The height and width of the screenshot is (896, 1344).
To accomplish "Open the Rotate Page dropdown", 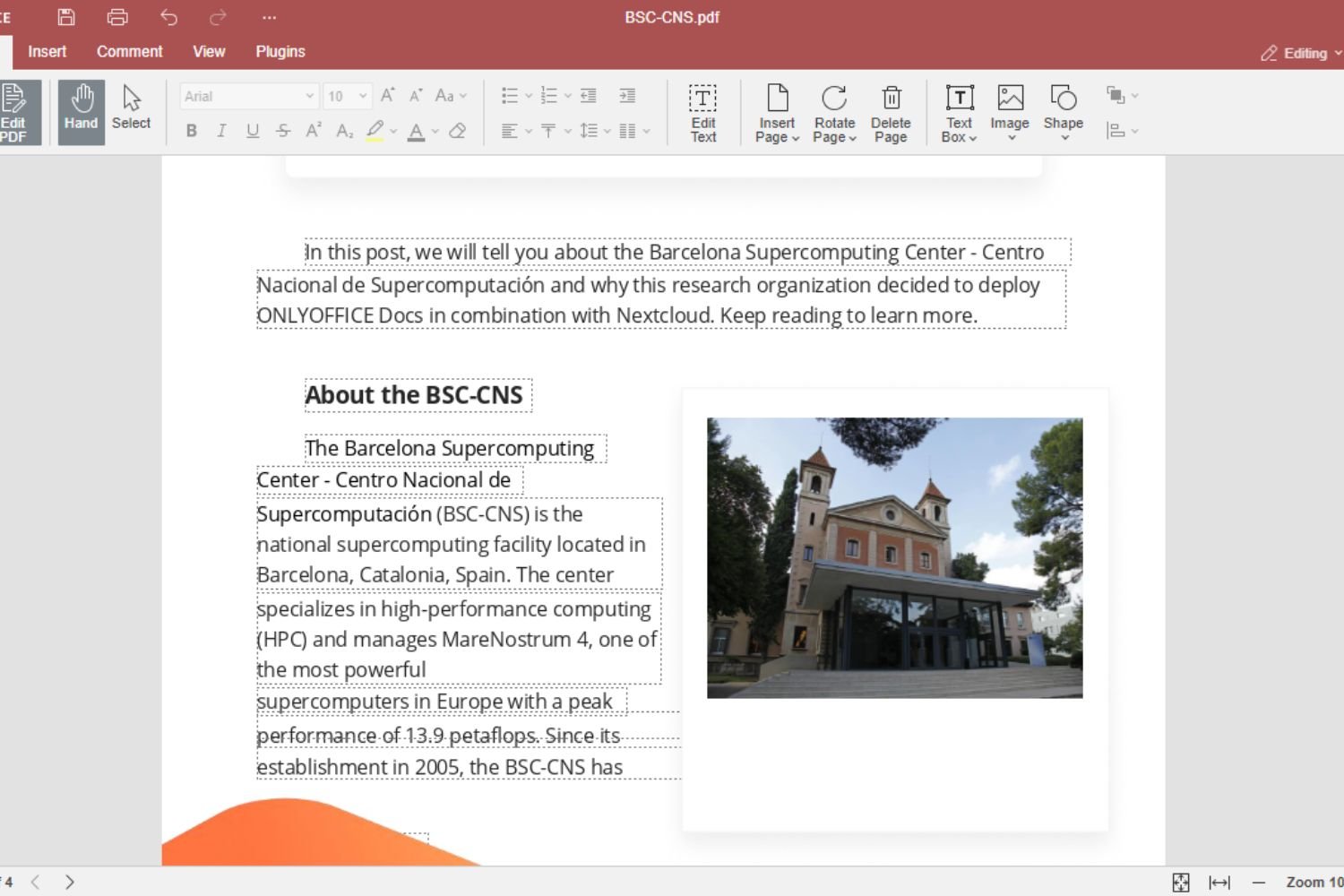I will [834, 113].
